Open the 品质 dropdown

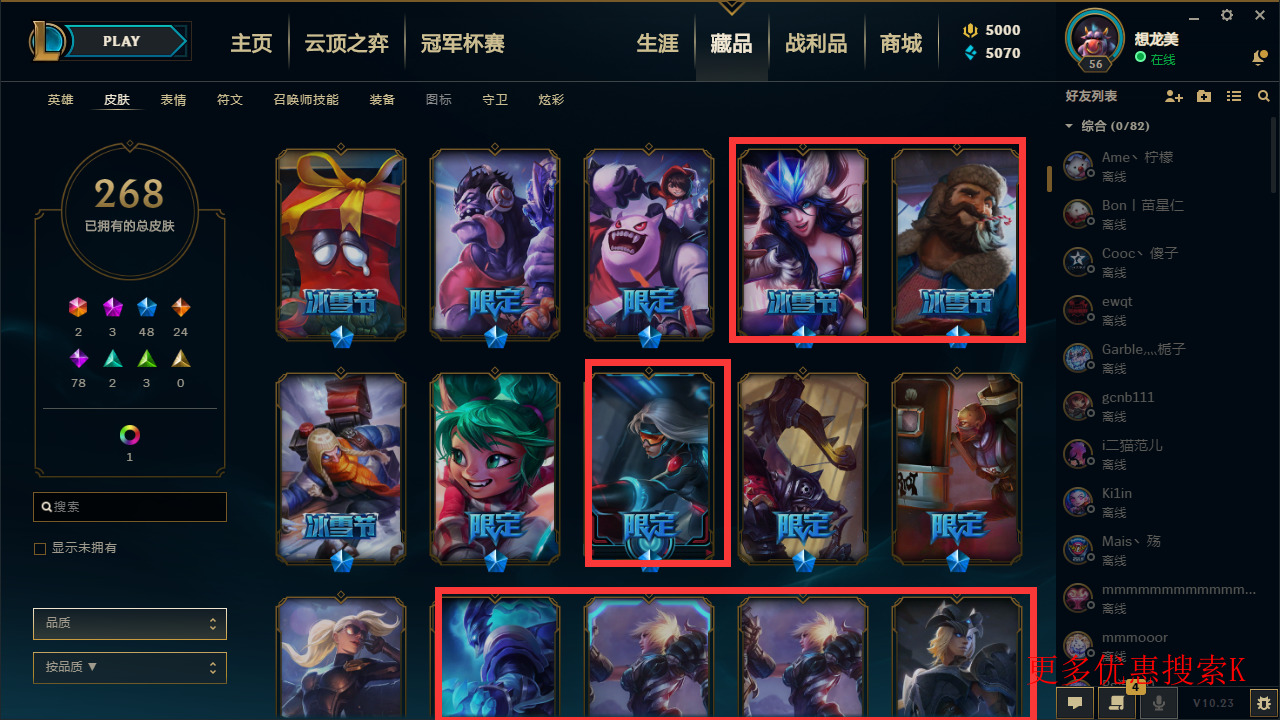click(x=130, y=623)
